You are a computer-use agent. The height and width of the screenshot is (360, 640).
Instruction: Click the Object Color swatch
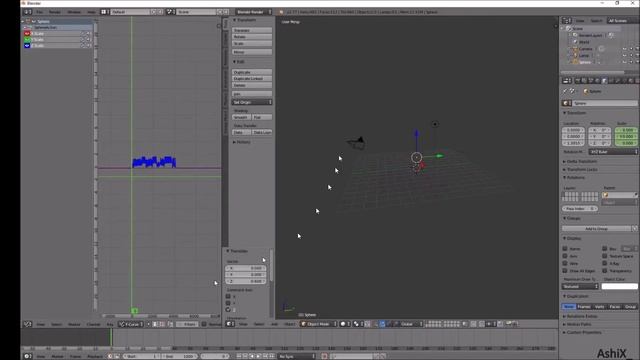pos(619,287)
